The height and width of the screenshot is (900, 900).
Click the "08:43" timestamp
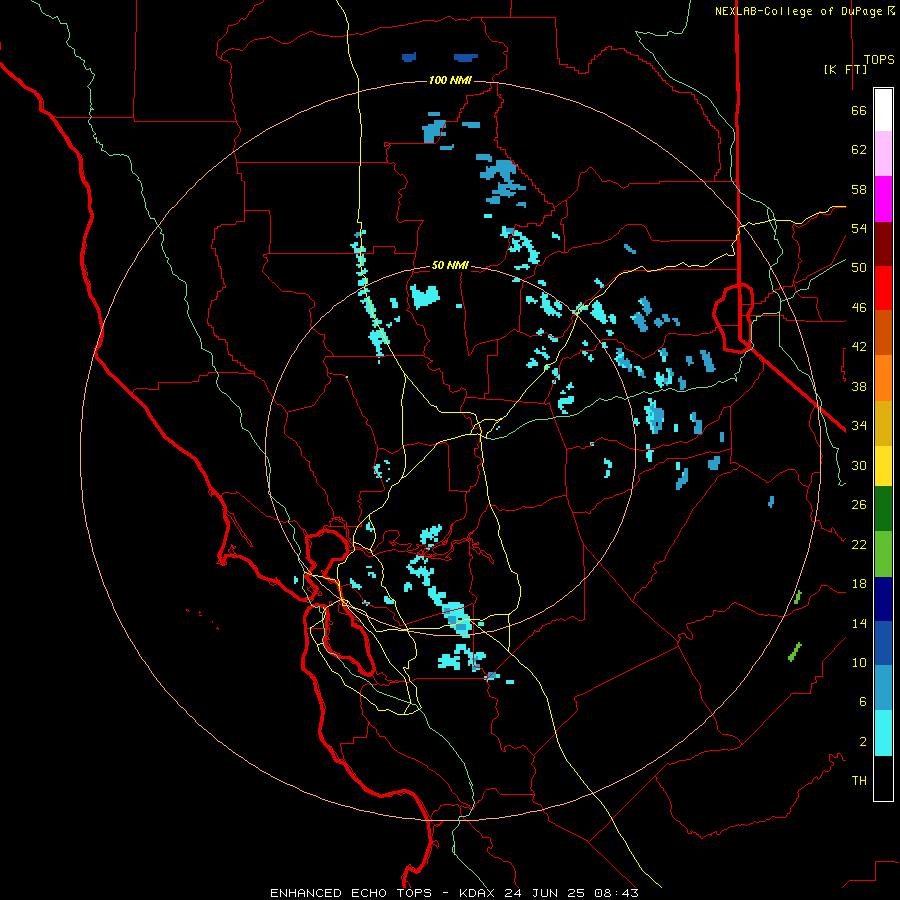[615, 893]
